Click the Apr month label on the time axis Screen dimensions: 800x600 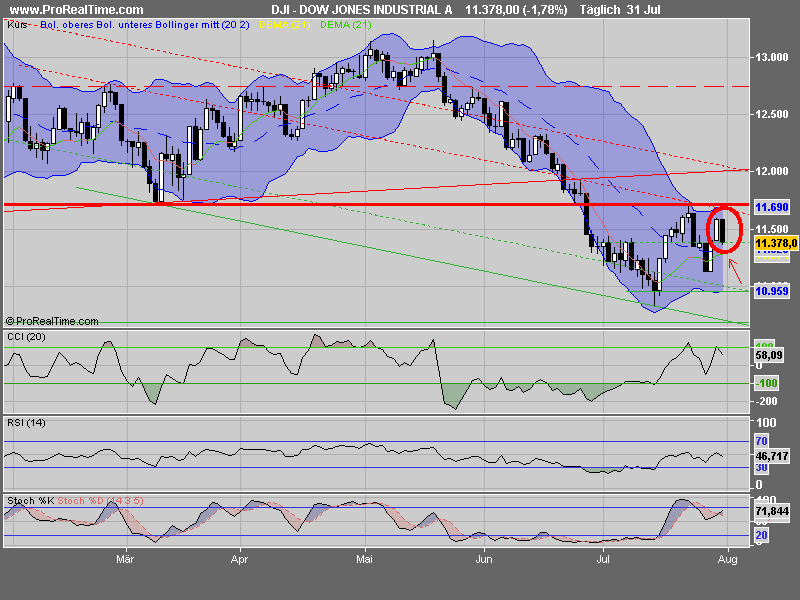pyautogui.click(x=239, y=560)
